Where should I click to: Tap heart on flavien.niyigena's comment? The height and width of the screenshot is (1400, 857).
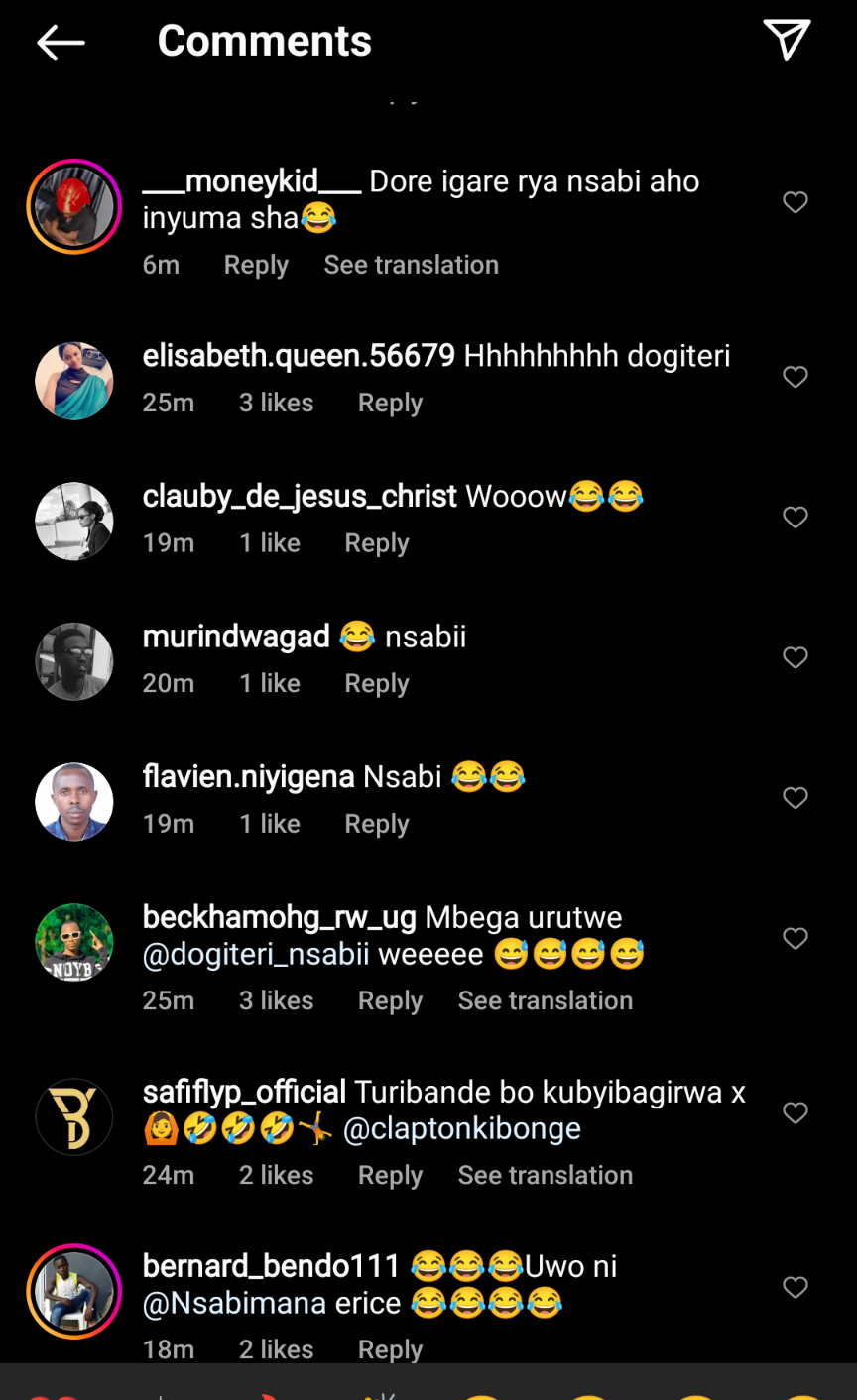tap(796, 798)
